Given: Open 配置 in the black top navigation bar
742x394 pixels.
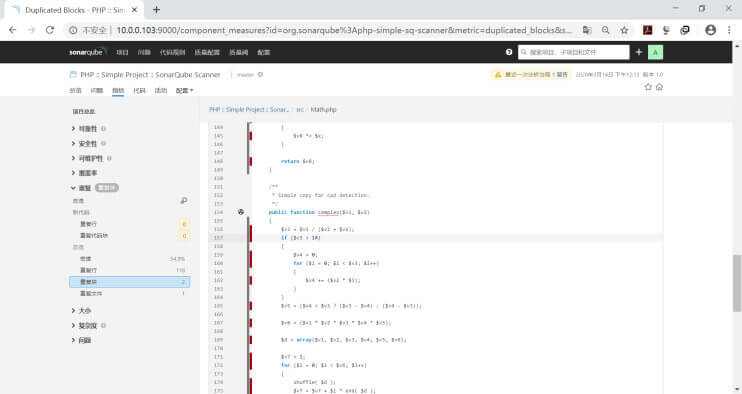Looking at the screenshot, I should pos(264,52).
